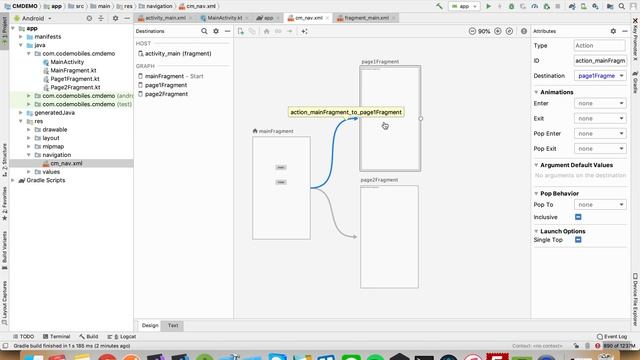Collapse the Launch Options section
Viewport: 640px width, 360px height.
(x=536, y=231)
